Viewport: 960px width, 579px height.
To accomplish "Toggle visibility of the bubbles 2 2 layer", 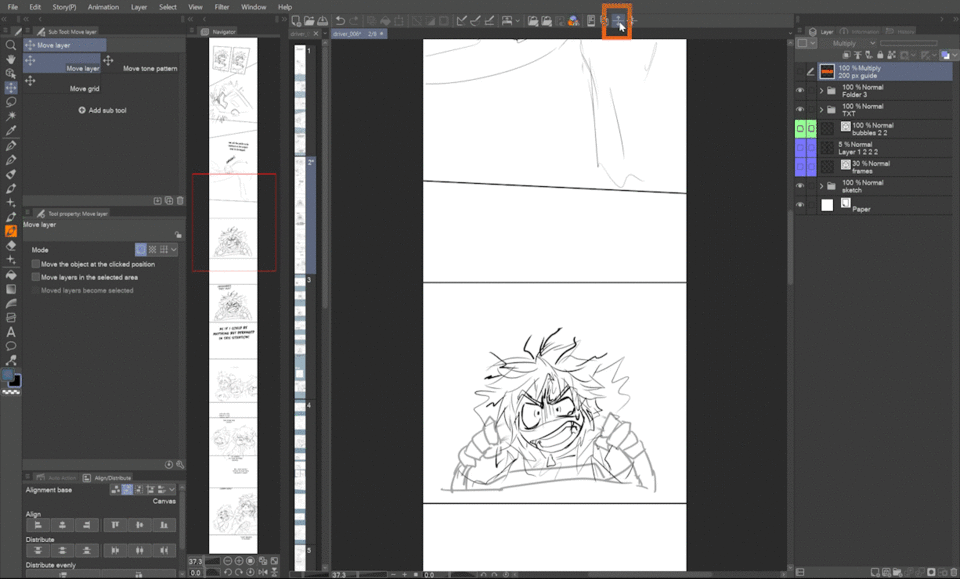I will (800, 129).
